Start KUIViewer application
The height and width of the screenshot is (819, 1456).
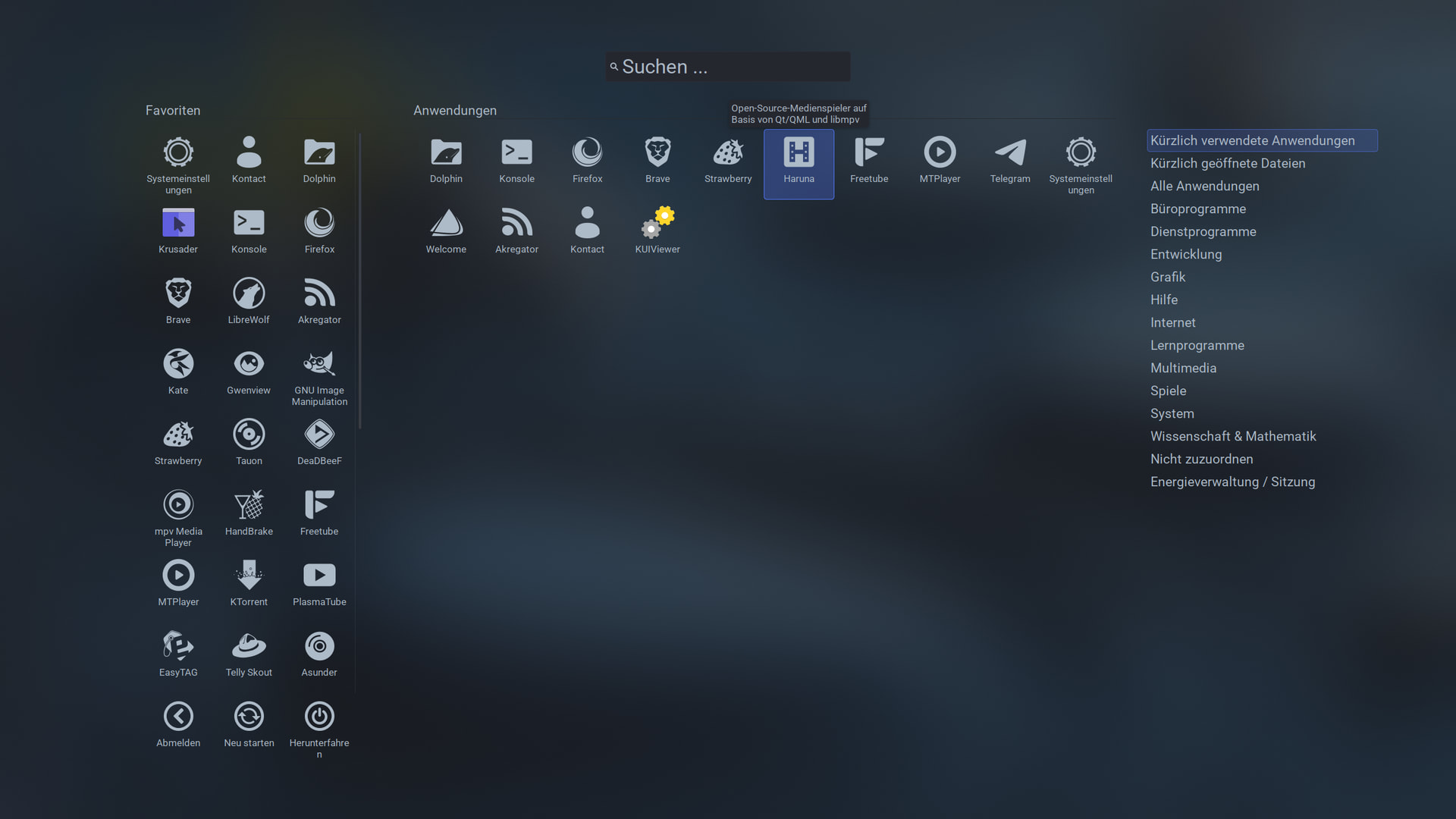657,231
